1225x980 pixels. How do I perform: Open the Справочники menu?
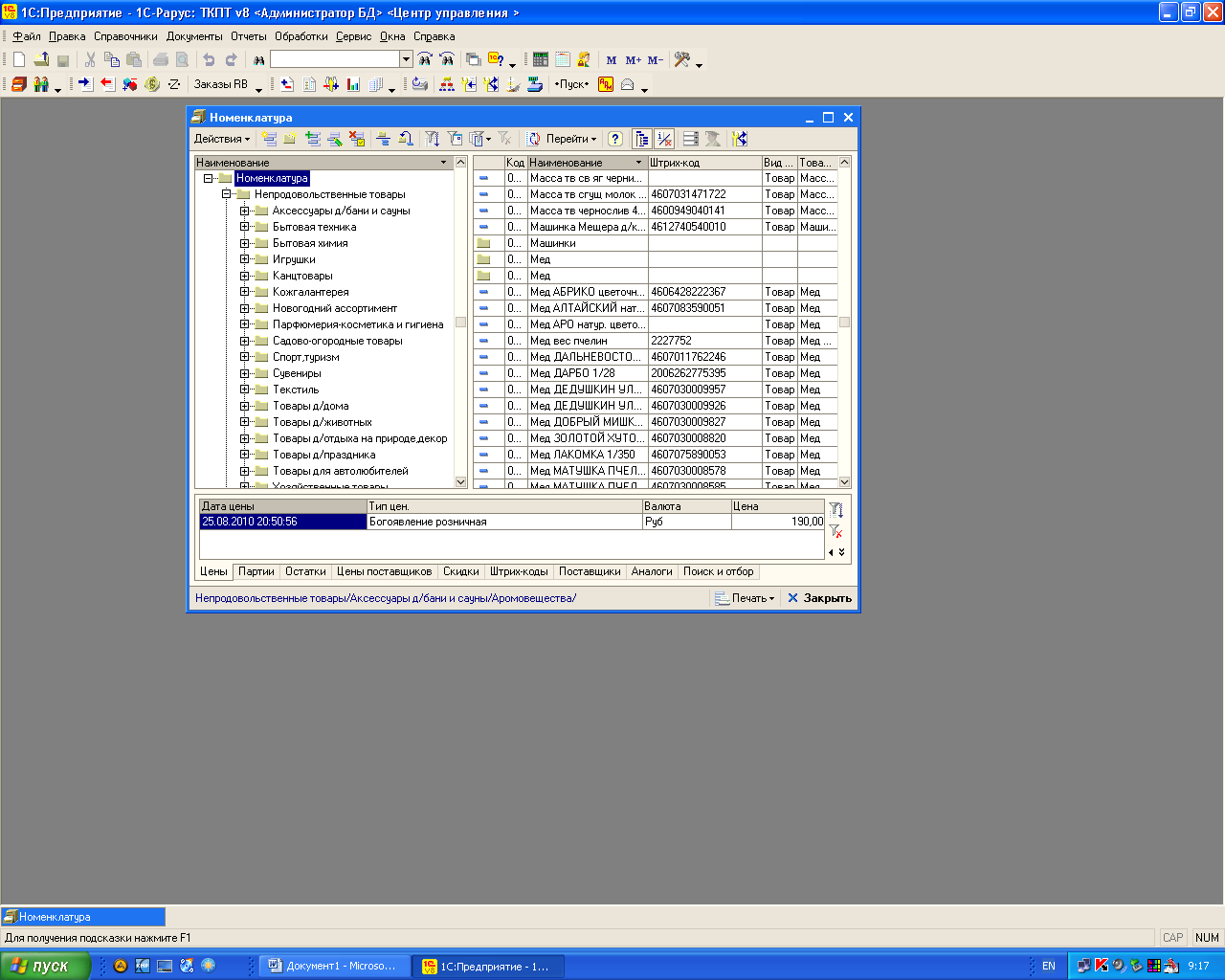coord(125,36)
